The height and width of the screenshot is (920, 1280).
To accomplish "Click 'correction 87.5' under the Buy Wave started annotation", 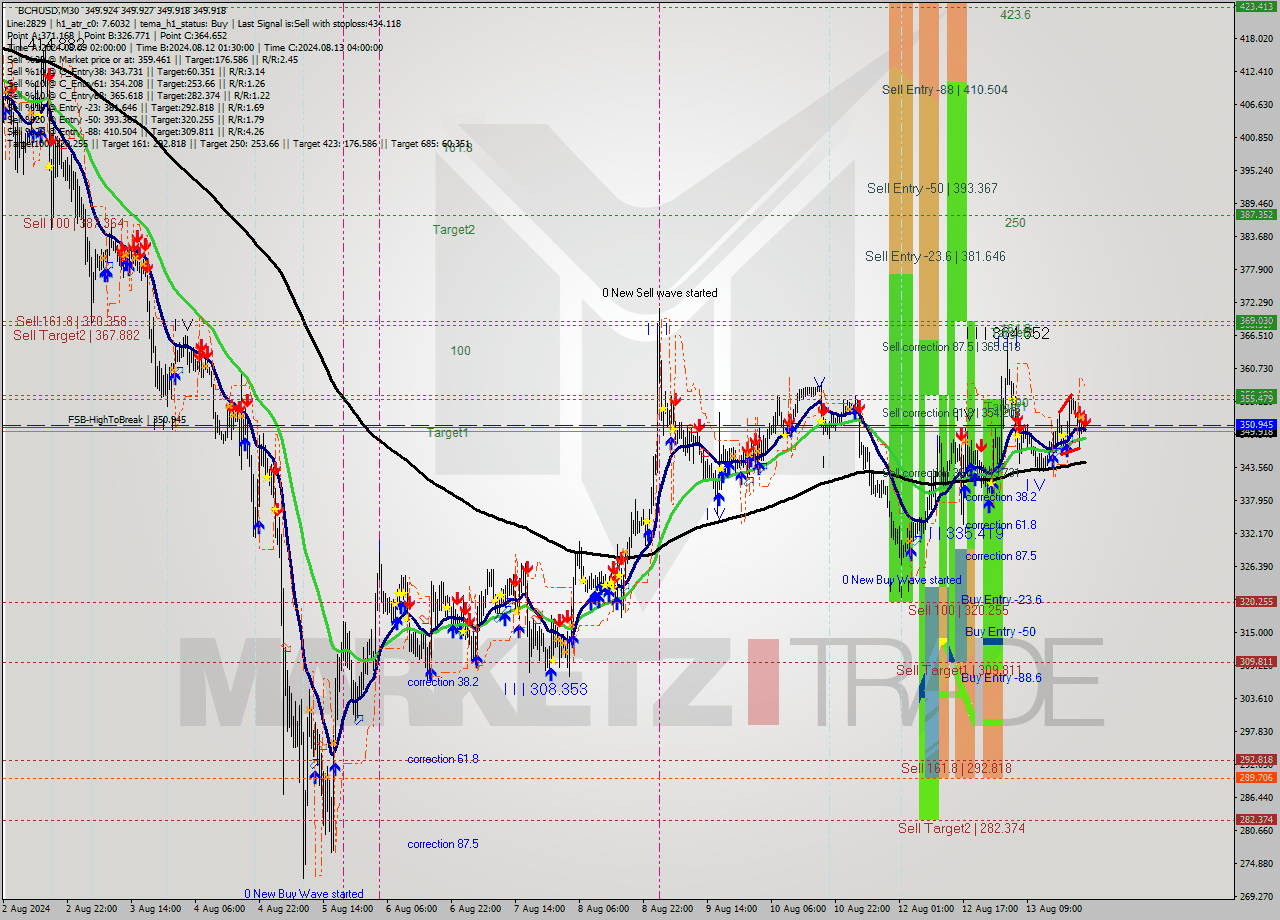I will (x=443, y=844).
